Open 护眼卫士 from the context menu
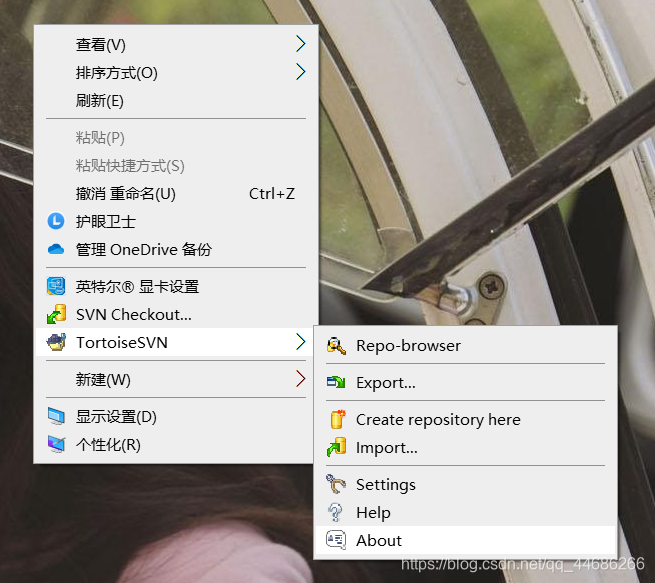This screenshot has width=655, height=583. [176, 221]
